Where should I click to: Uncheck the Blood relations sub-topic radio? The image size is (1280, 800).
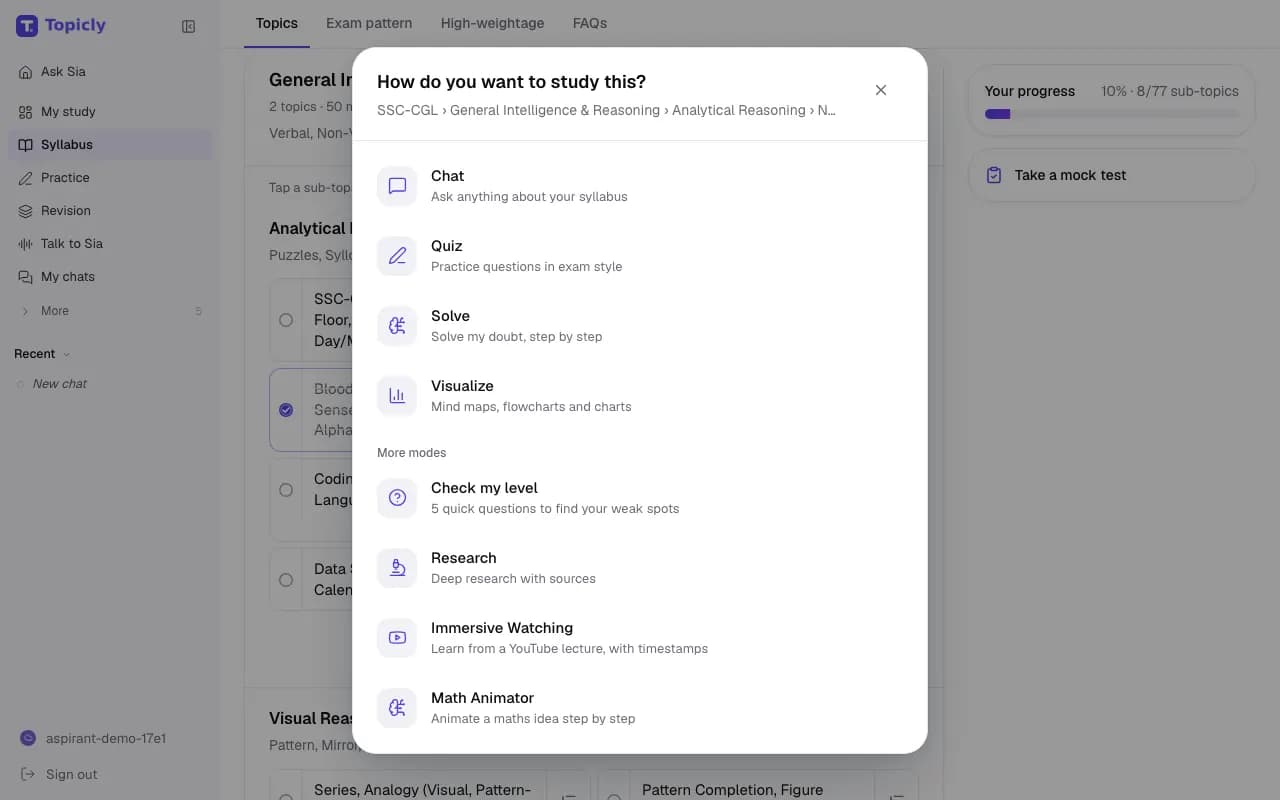(286, 410)
